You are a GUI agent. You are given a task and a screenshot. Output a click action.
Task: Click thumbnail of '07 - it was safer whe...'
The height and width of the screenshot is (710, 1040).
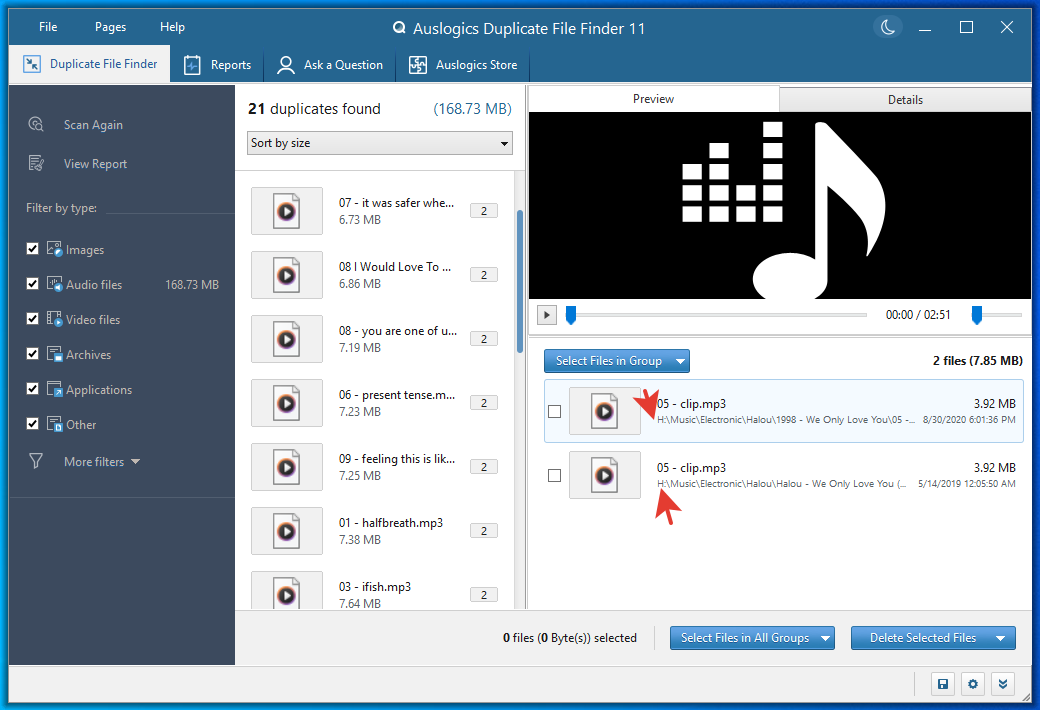coord(287,211)
